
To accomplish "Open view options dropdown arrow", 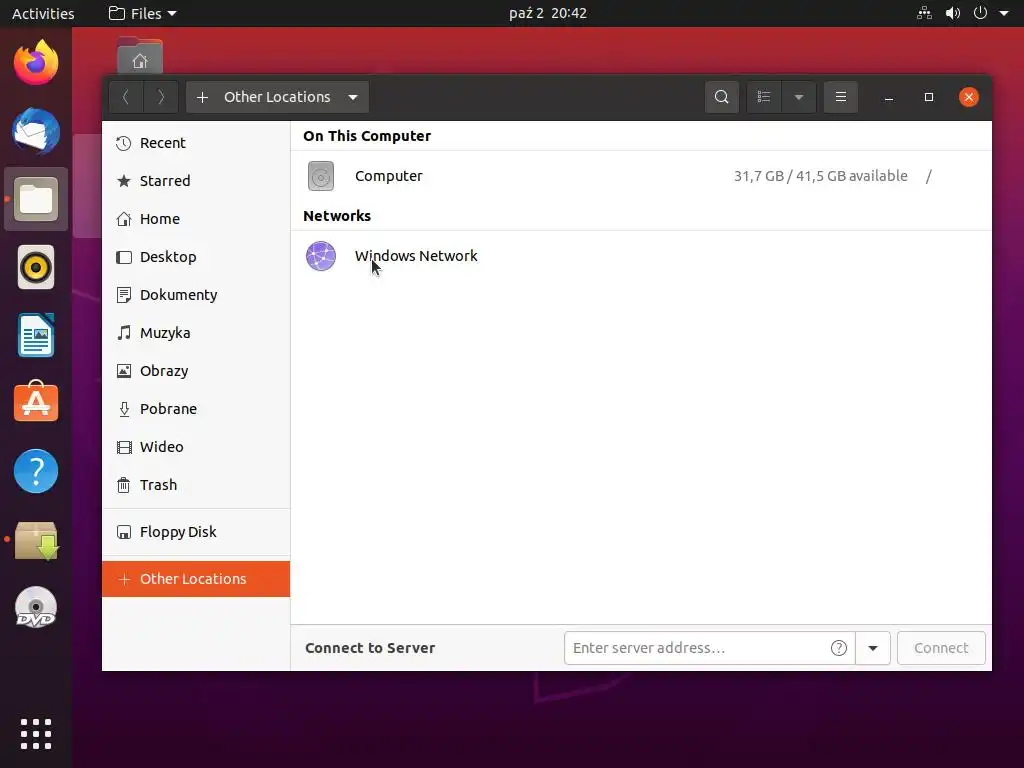I will pos(799,97).
